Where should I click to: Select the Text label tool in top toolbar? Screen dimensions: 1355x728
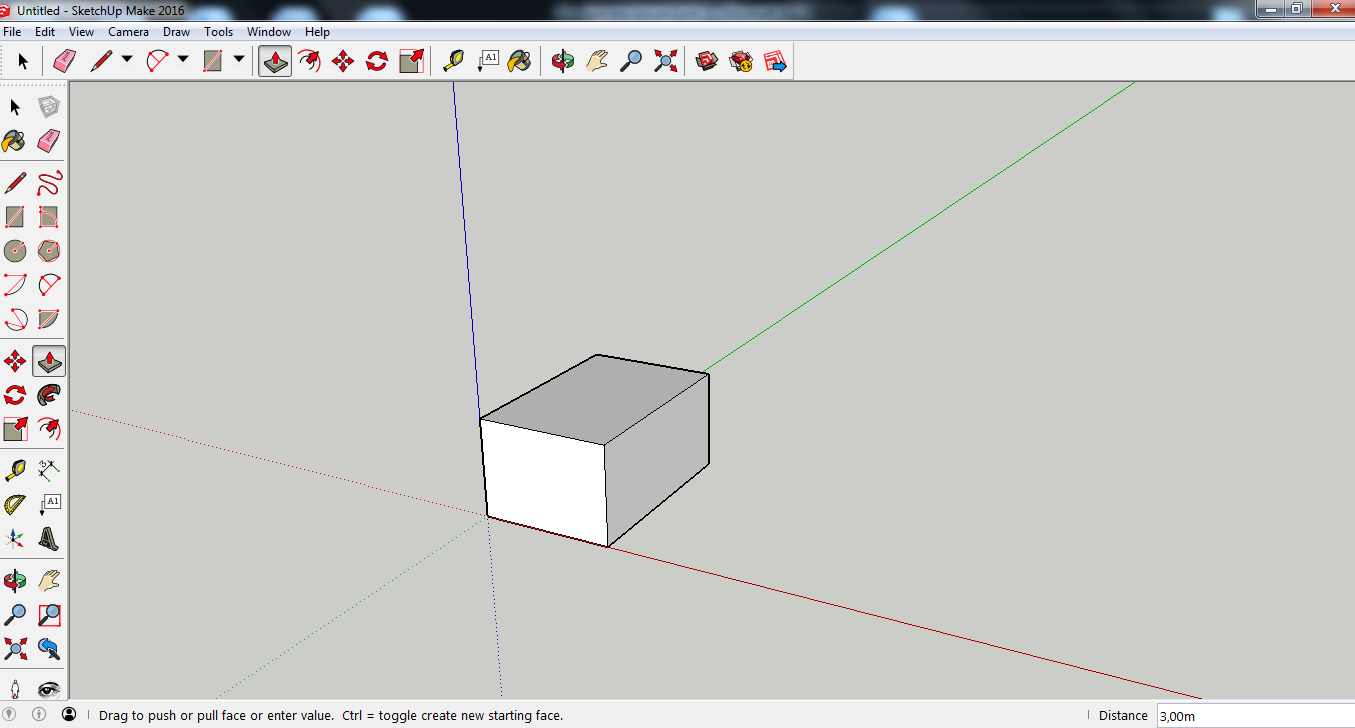(487, 61)
